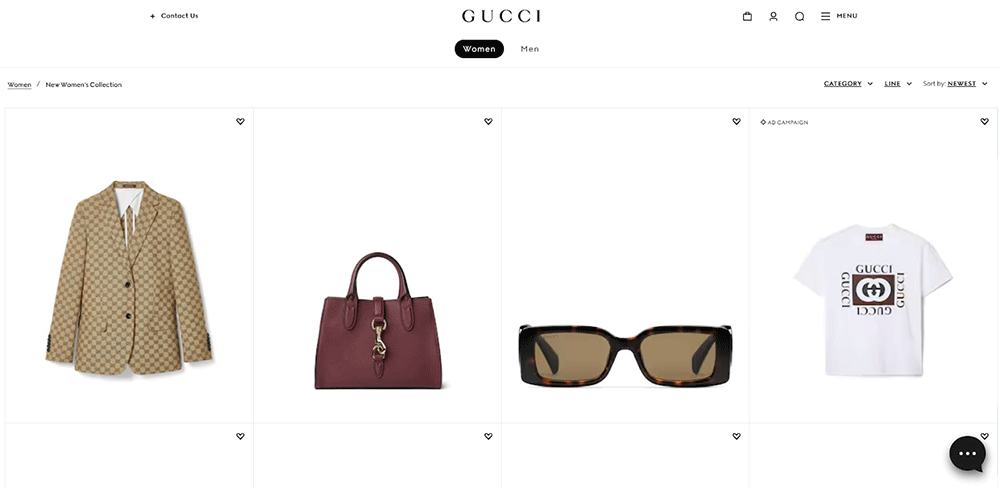1000x488 pixels.
Task: Click the Contact Us link
Action: pyautogui.click(x=179, y=16)
